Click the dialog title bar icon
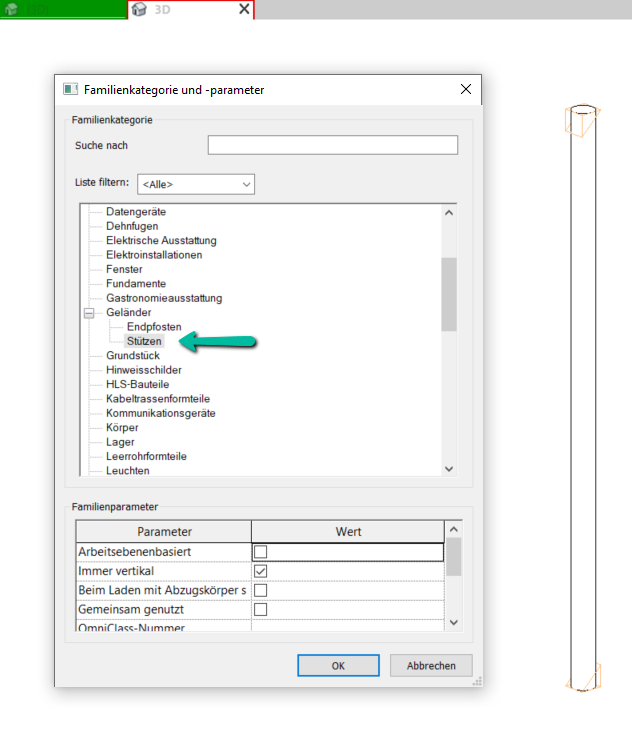Screen dimensions: 632x734 pos(70,89)
